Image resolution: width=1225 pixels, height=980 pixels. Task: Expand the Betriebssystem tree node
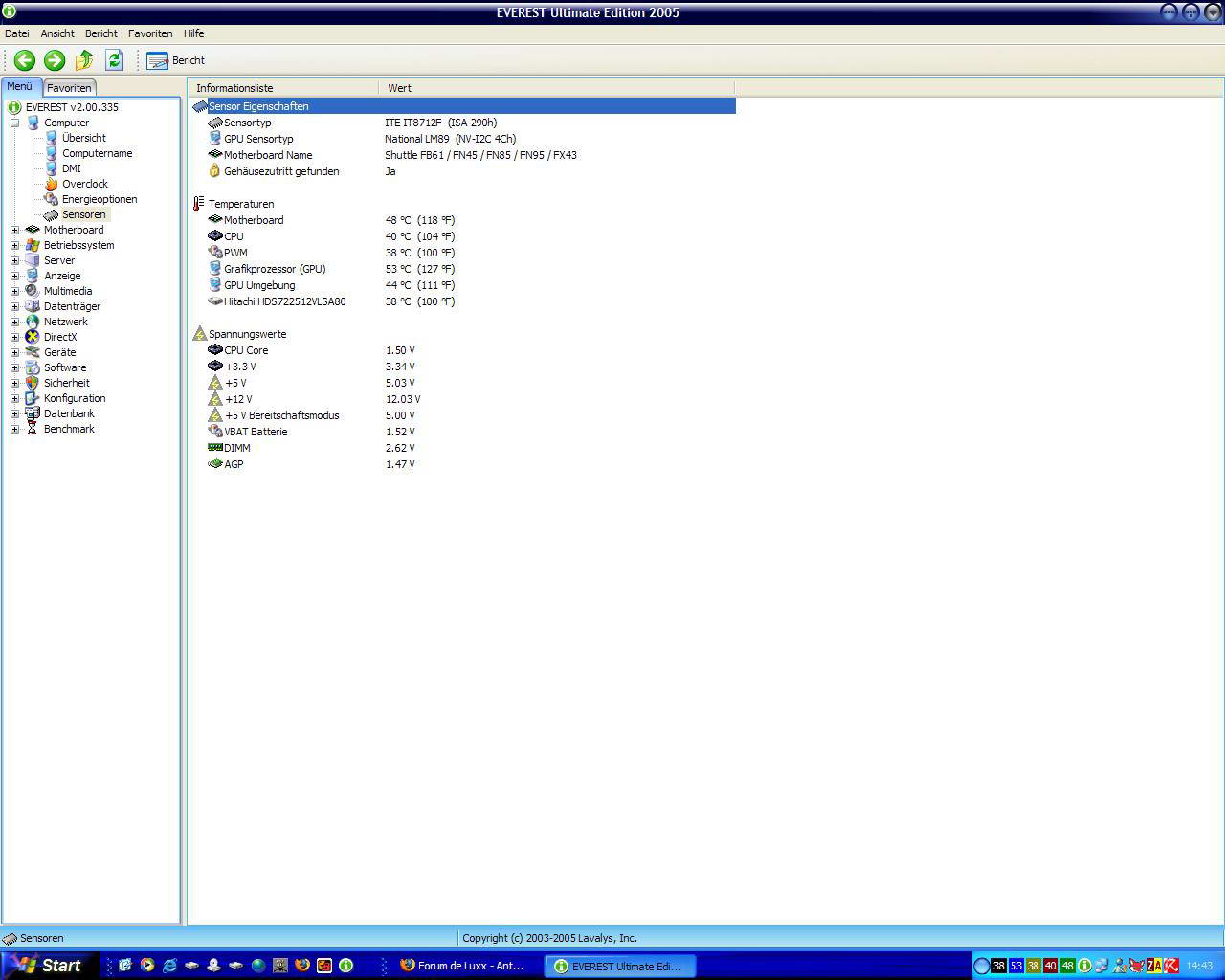15,245
